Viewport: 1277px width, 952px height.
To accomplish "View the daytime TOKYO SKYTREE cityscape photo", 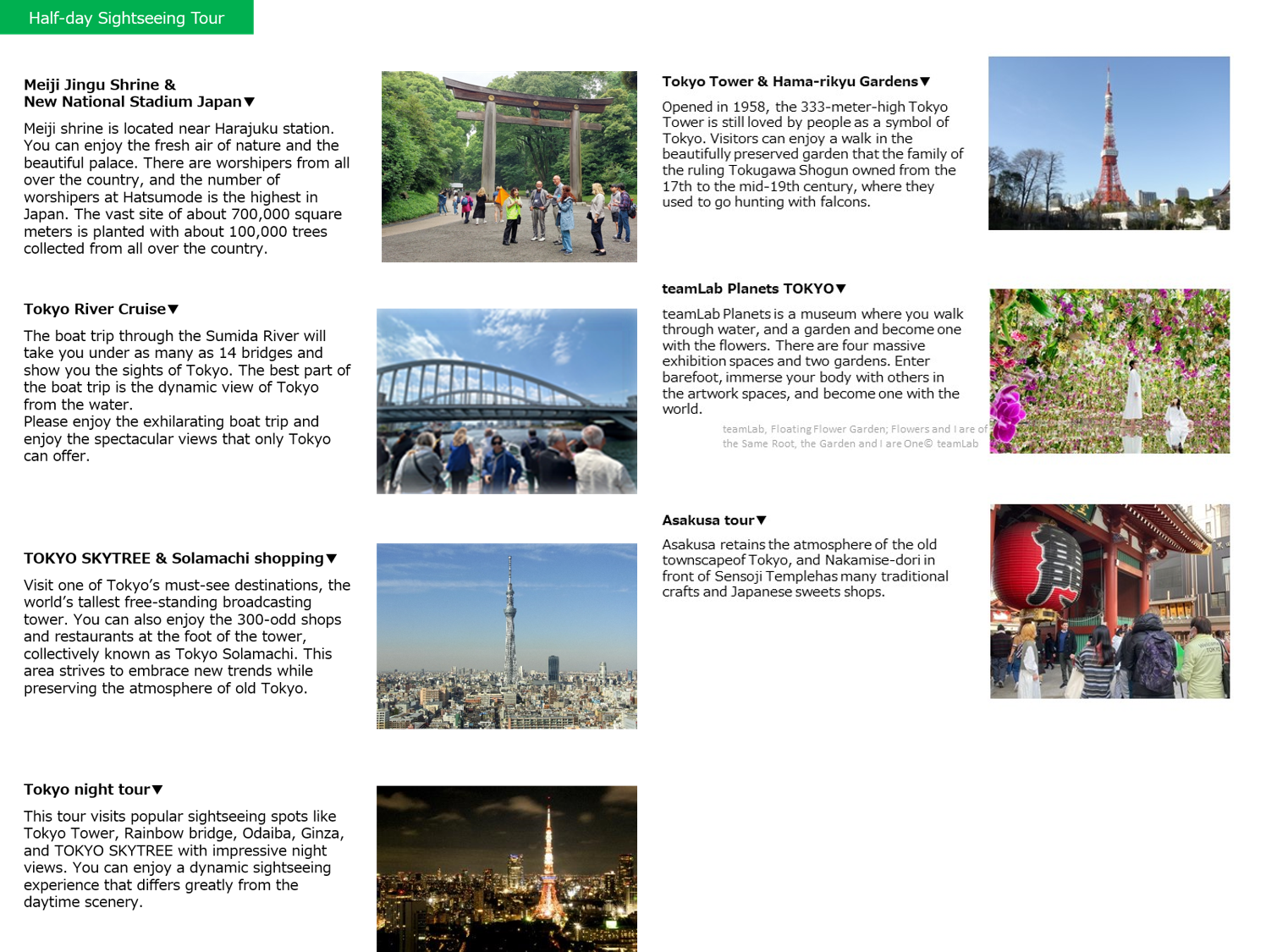I will (506, 636).
